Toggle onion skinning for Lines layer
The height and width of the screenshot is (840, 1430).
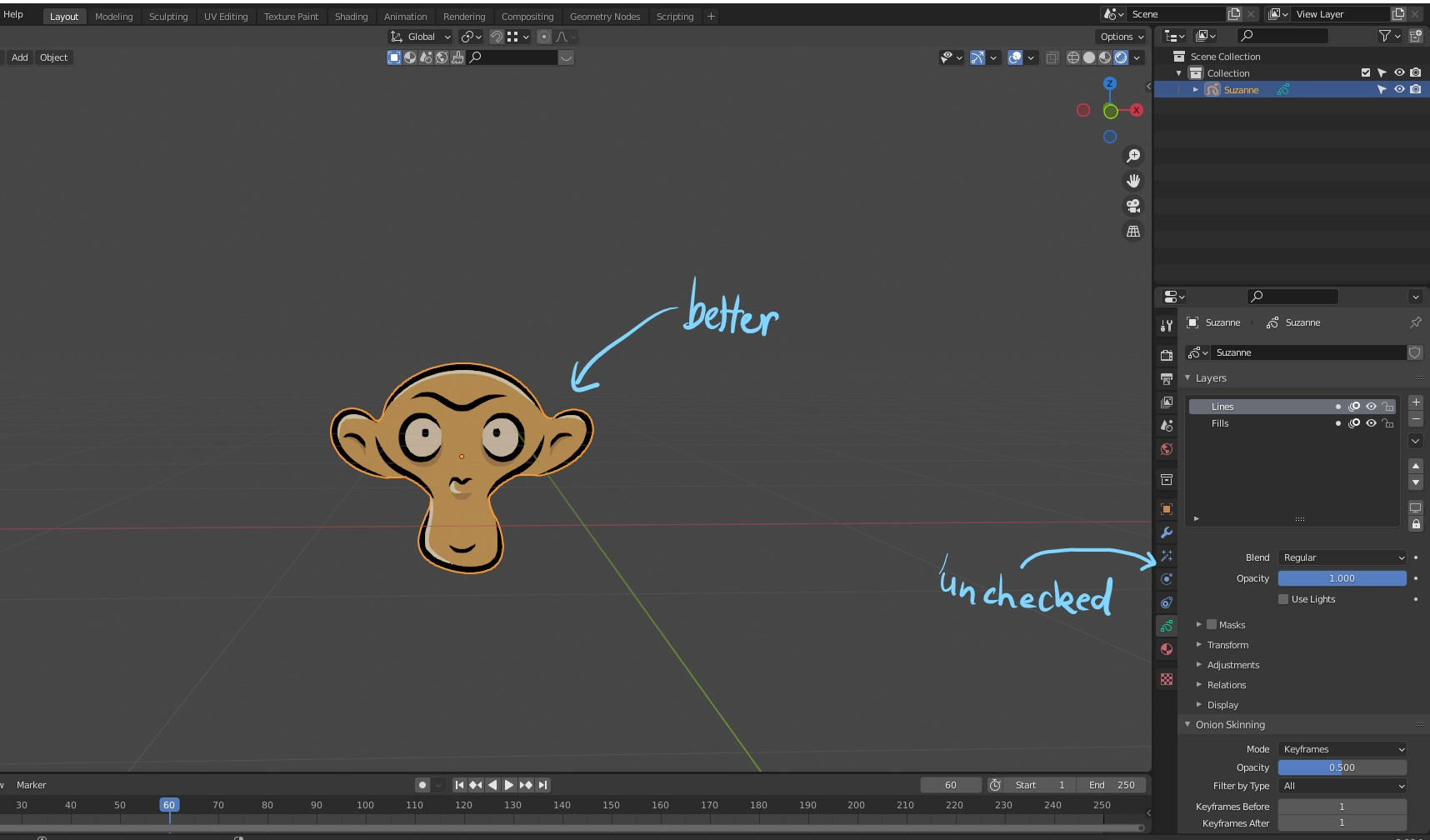pos(1354,407)
